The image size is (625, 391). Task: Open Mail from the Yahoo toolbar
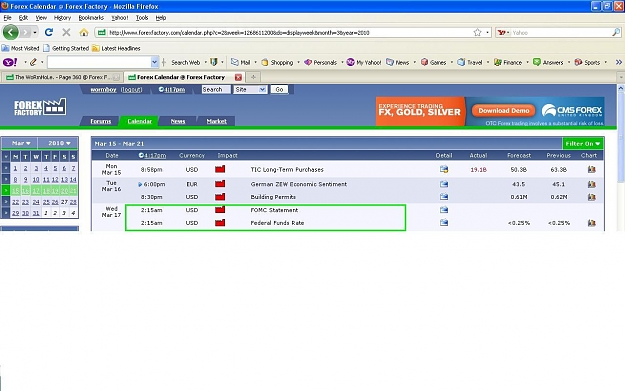(241, 62)
